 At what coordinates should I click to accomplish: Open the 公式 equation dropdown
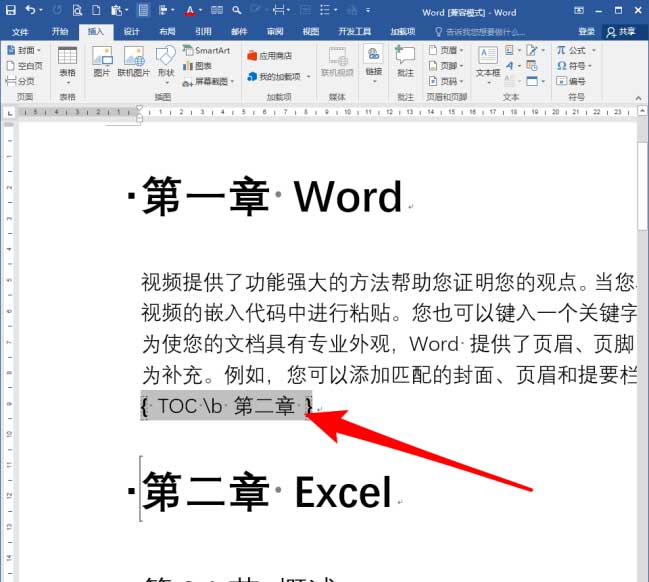pos(577,49)
